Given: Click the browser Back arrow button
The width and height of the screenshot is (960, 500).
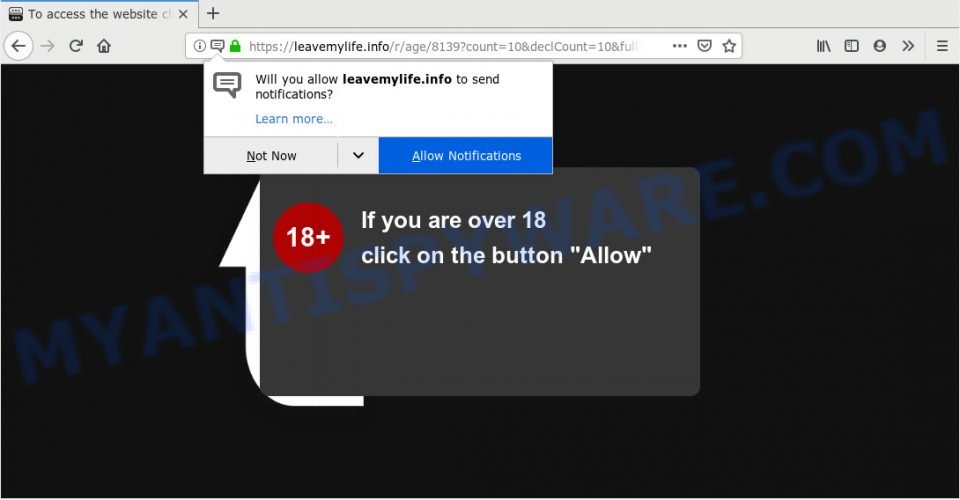Looking at the screenshot, I should [19, 46].
